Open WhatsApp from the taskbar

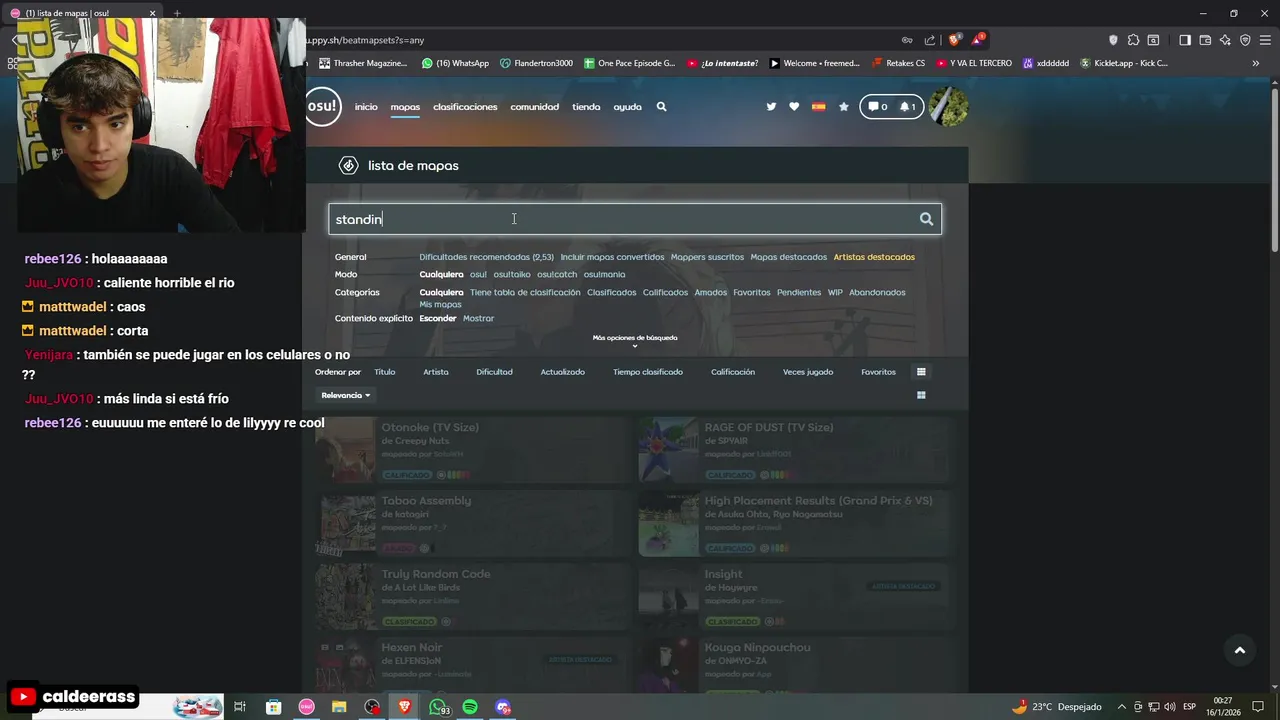[x=439, y=707]
